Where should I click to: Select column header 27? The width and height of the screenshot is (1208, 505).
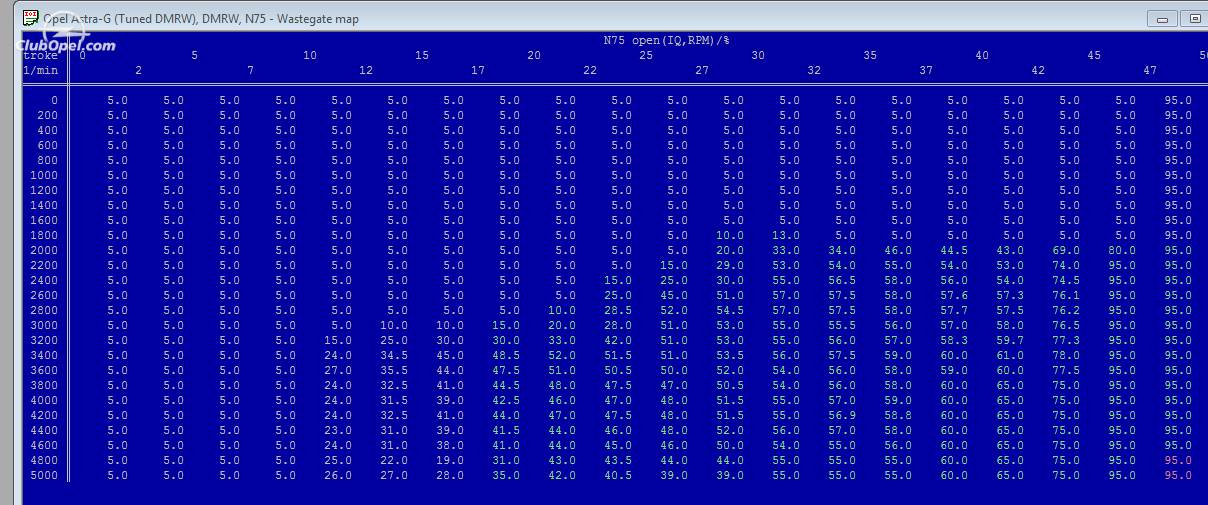(x=702, y=71)
